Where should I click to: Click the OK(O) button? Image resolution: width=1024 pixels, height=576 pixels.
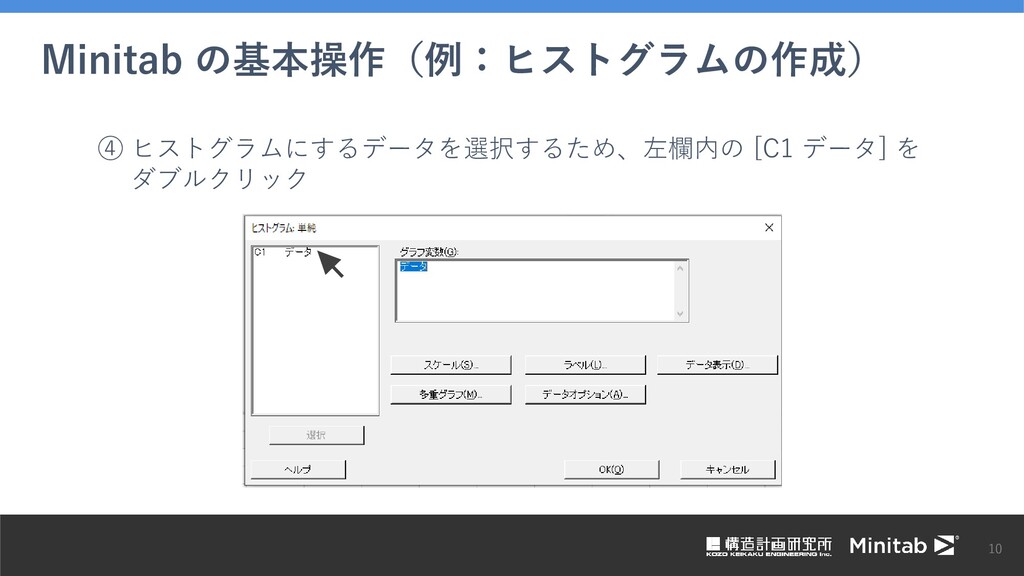(611, 470)
